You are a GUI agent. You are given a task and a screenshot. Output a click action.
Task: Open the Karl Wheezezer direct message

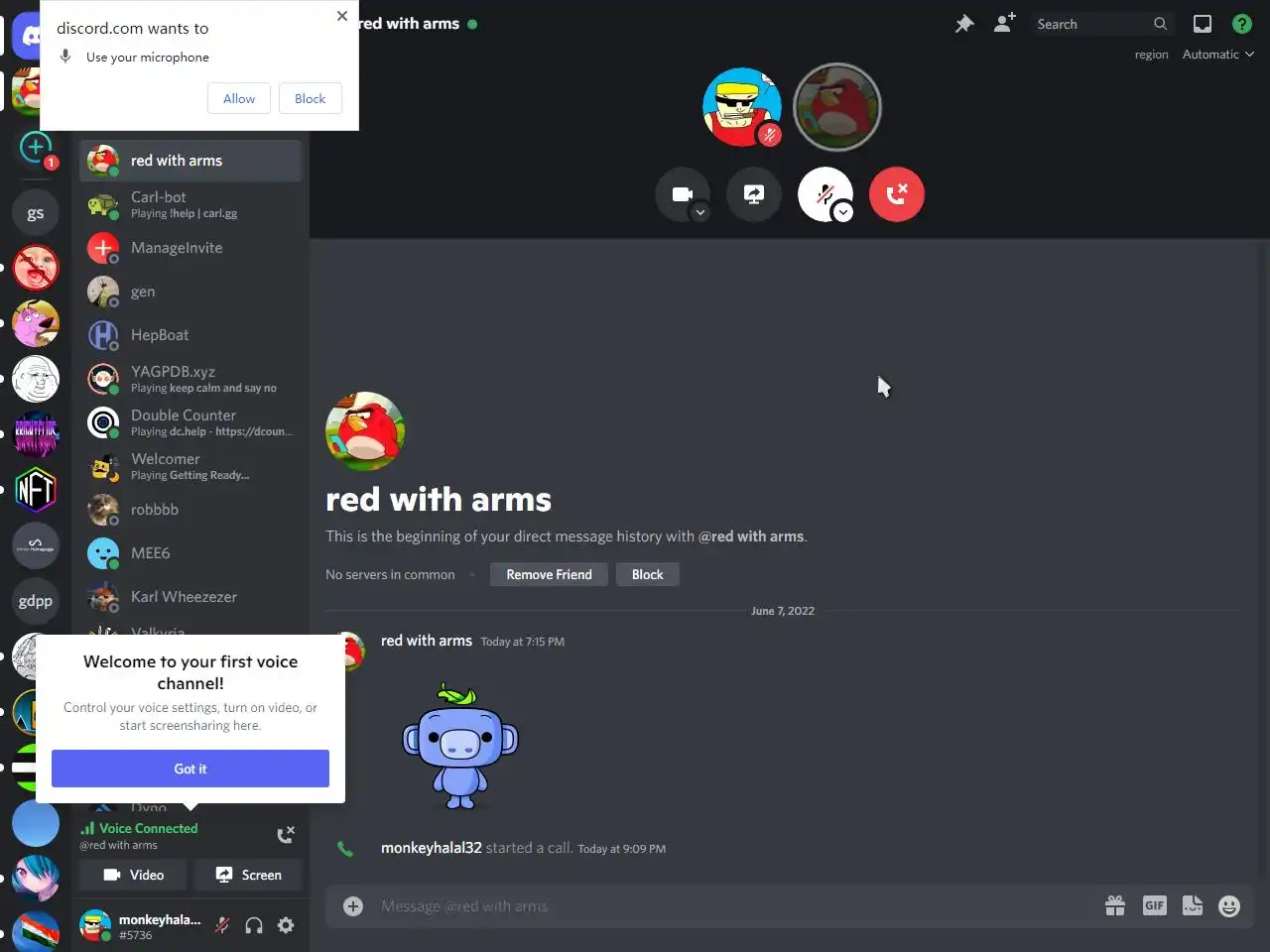pyautogui.click(x=190, y=597)
